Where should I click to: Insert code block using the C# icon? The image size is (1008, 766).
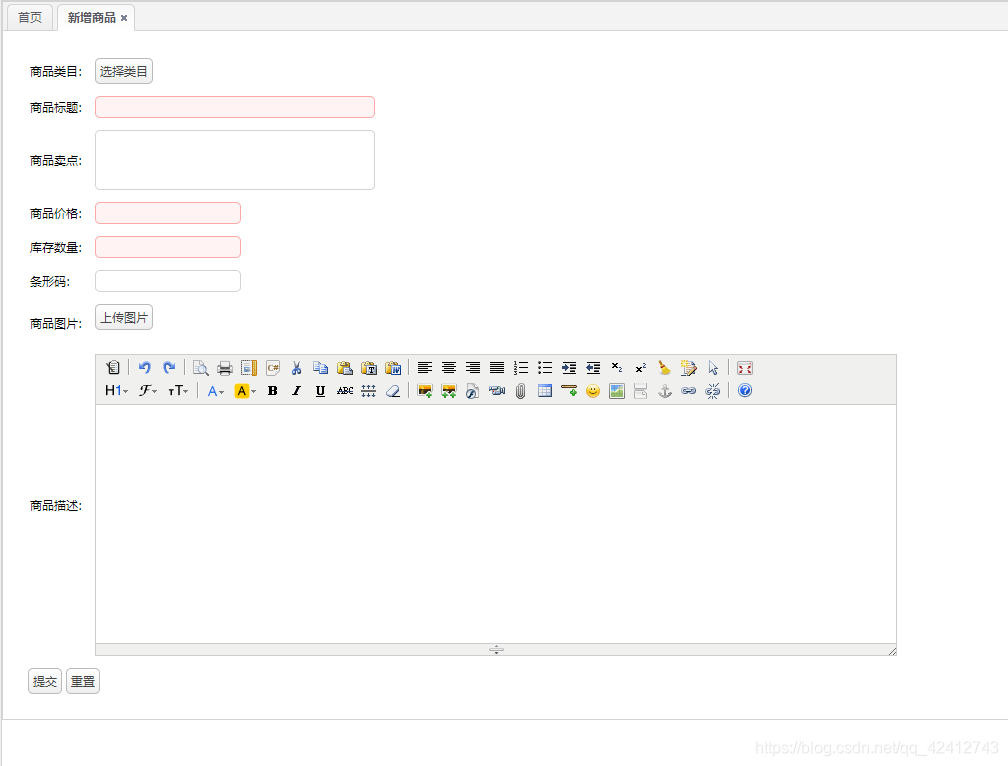coord(273,368)
